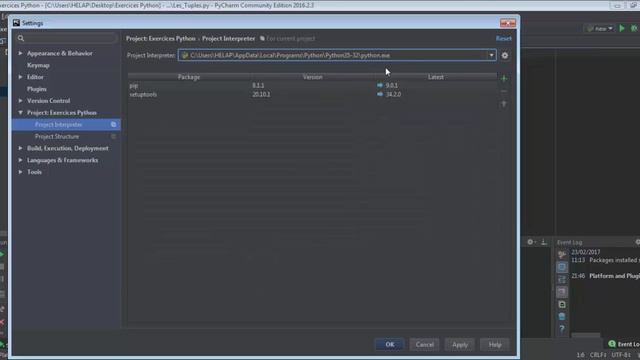This screenshot has width=640, height=360.
Task: Click the Cancel button
Action: click(x=424, y=344)
